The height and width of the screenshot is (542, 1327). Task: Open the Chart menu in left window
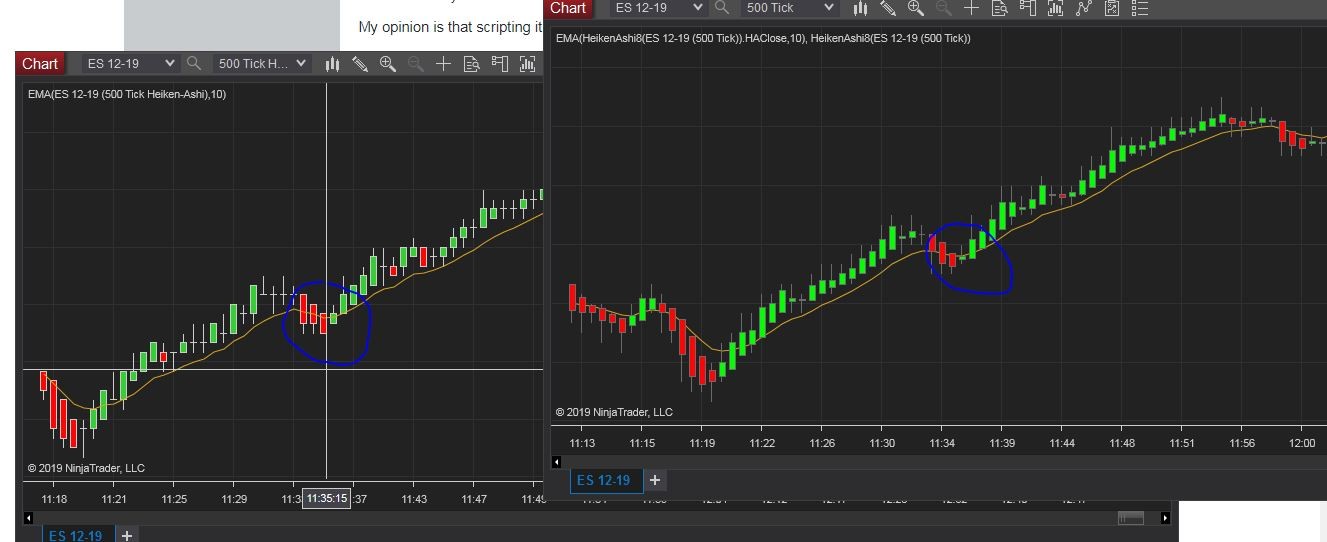pos(40,64)
